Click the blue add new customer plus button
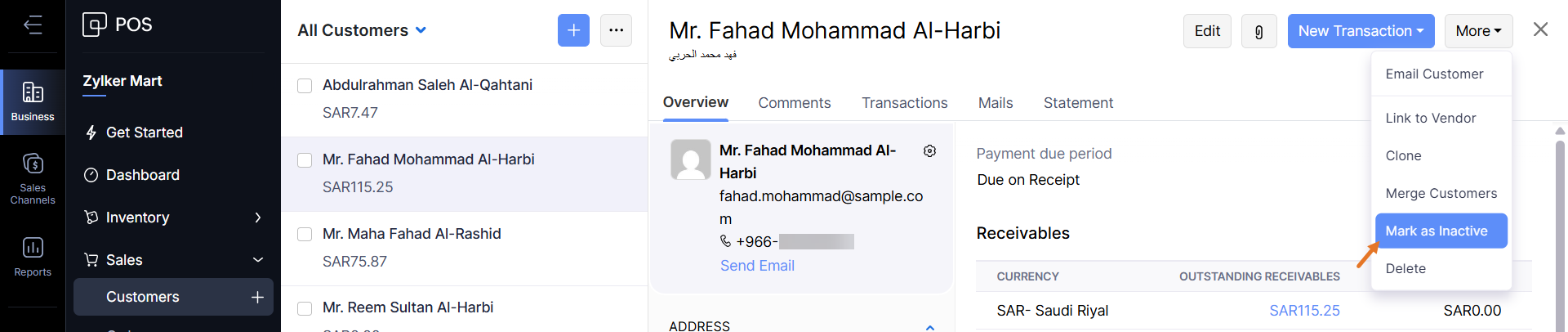 (573, 30)
